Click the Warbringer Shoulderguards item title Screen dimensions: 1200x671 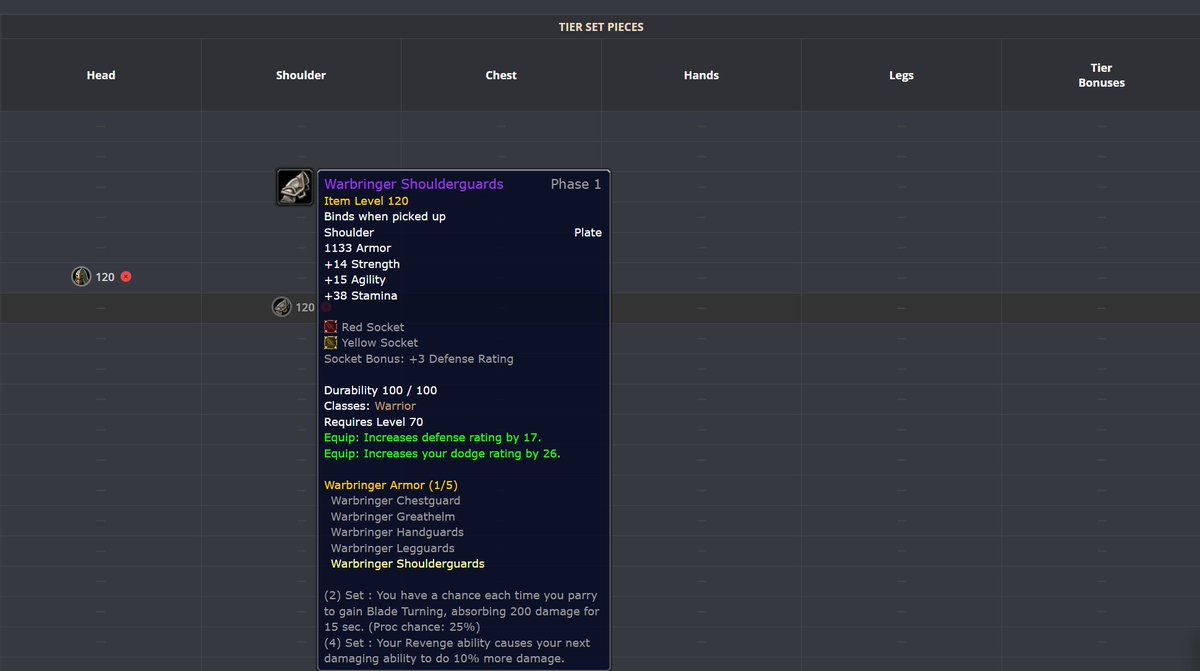414,184
